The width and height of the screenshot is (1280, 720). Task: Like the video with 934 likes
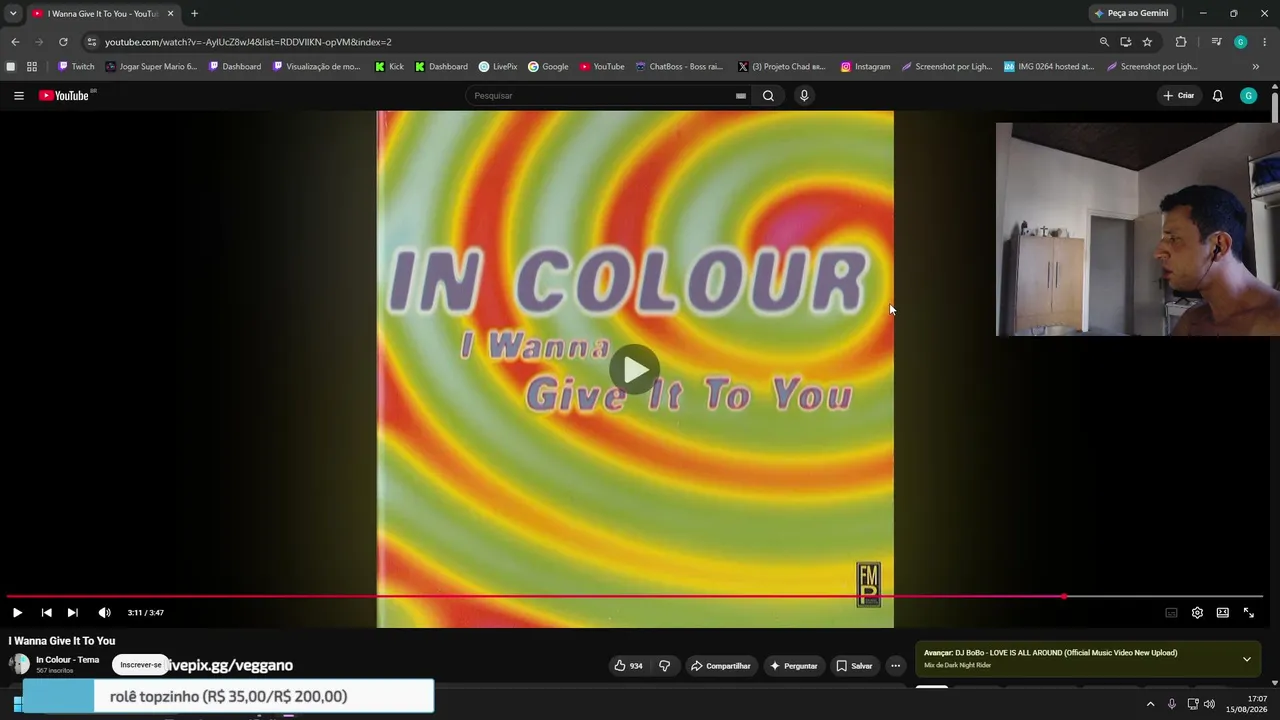(628, 666)
